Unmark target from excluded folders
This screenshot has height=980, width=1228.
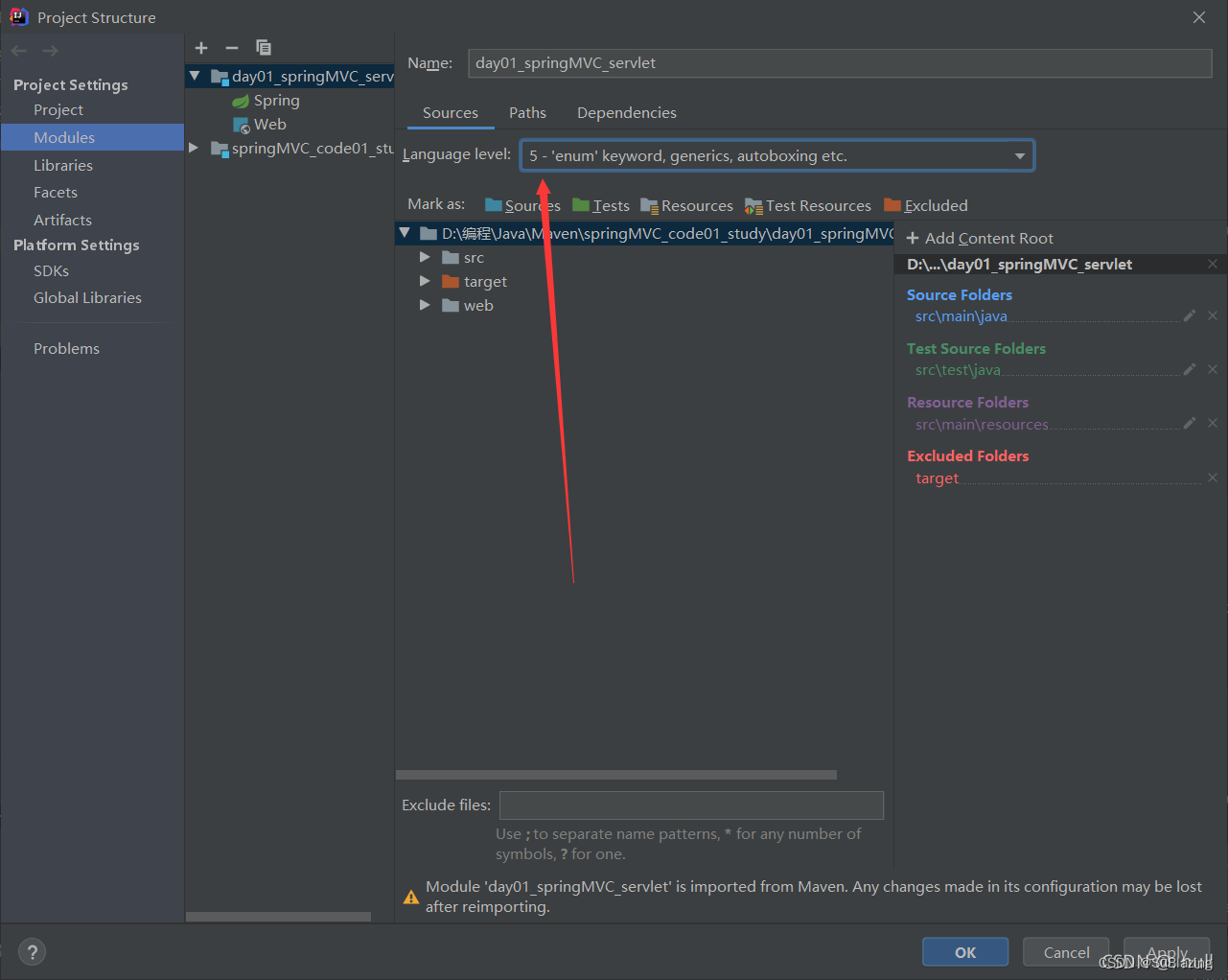pyautogui.click(x=1213, y=477)
